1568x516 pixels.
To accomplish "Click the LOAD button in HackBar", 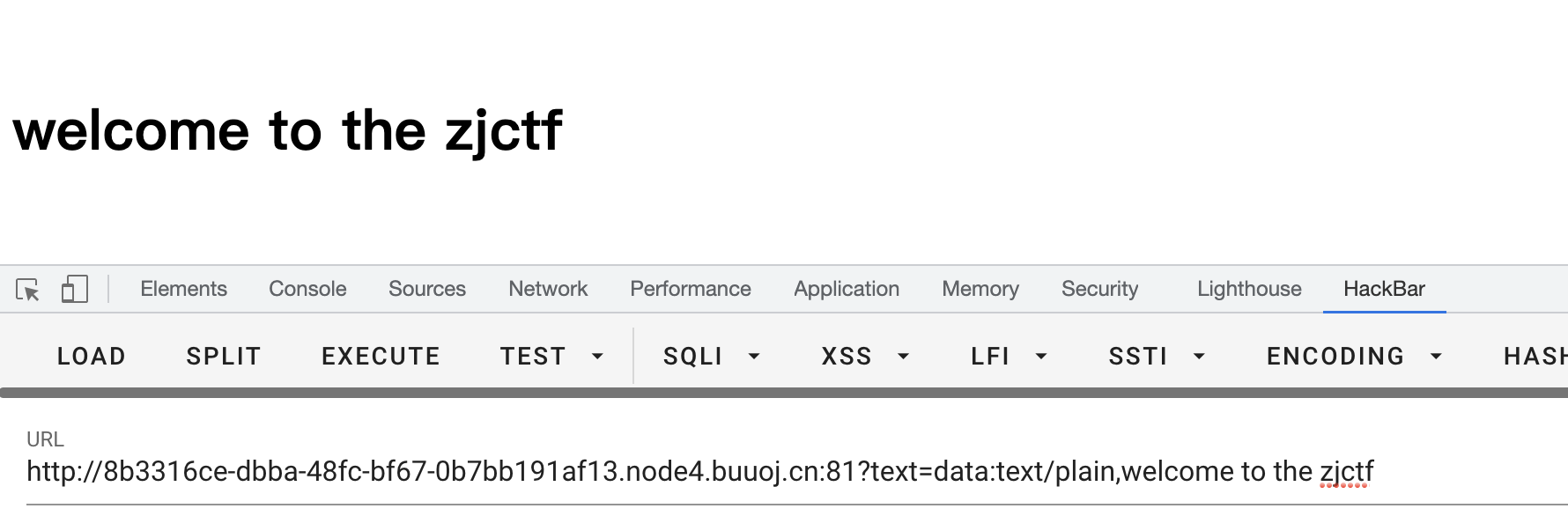I will pos(92,357).
